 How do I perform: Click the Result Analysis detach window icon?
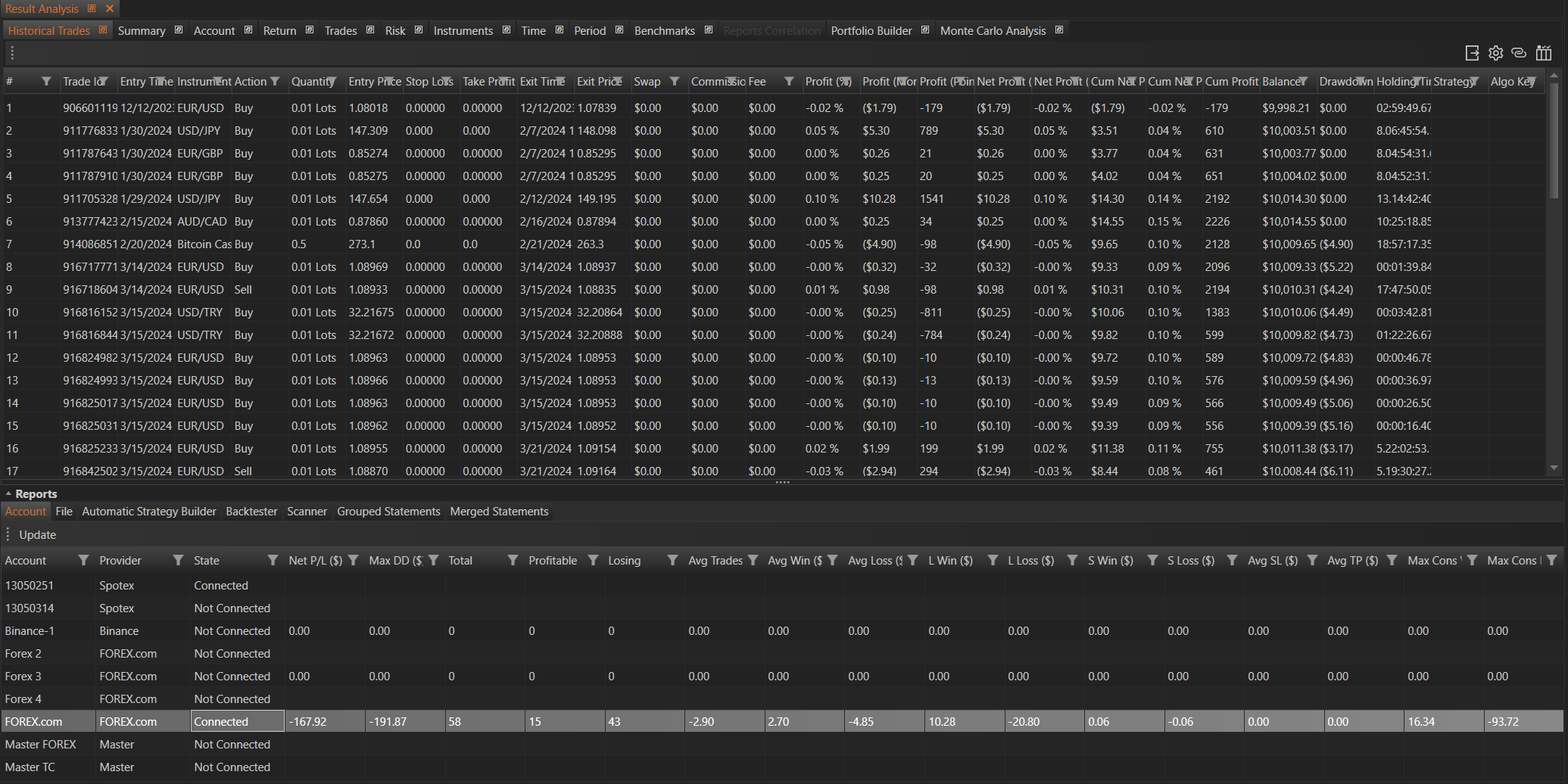(92, 8)
